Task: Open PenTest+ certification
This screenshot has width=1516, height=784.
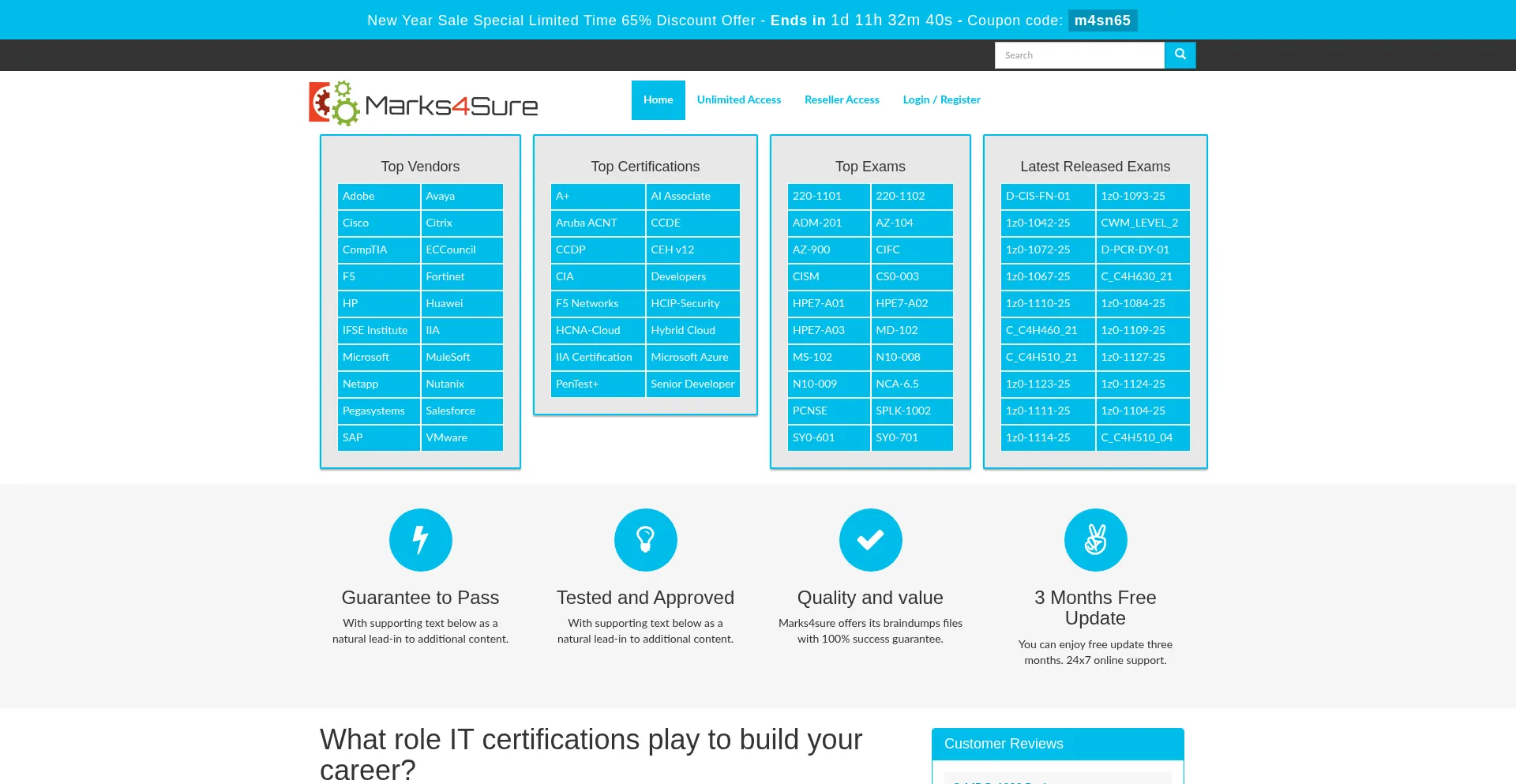Action: coord(598,384)
